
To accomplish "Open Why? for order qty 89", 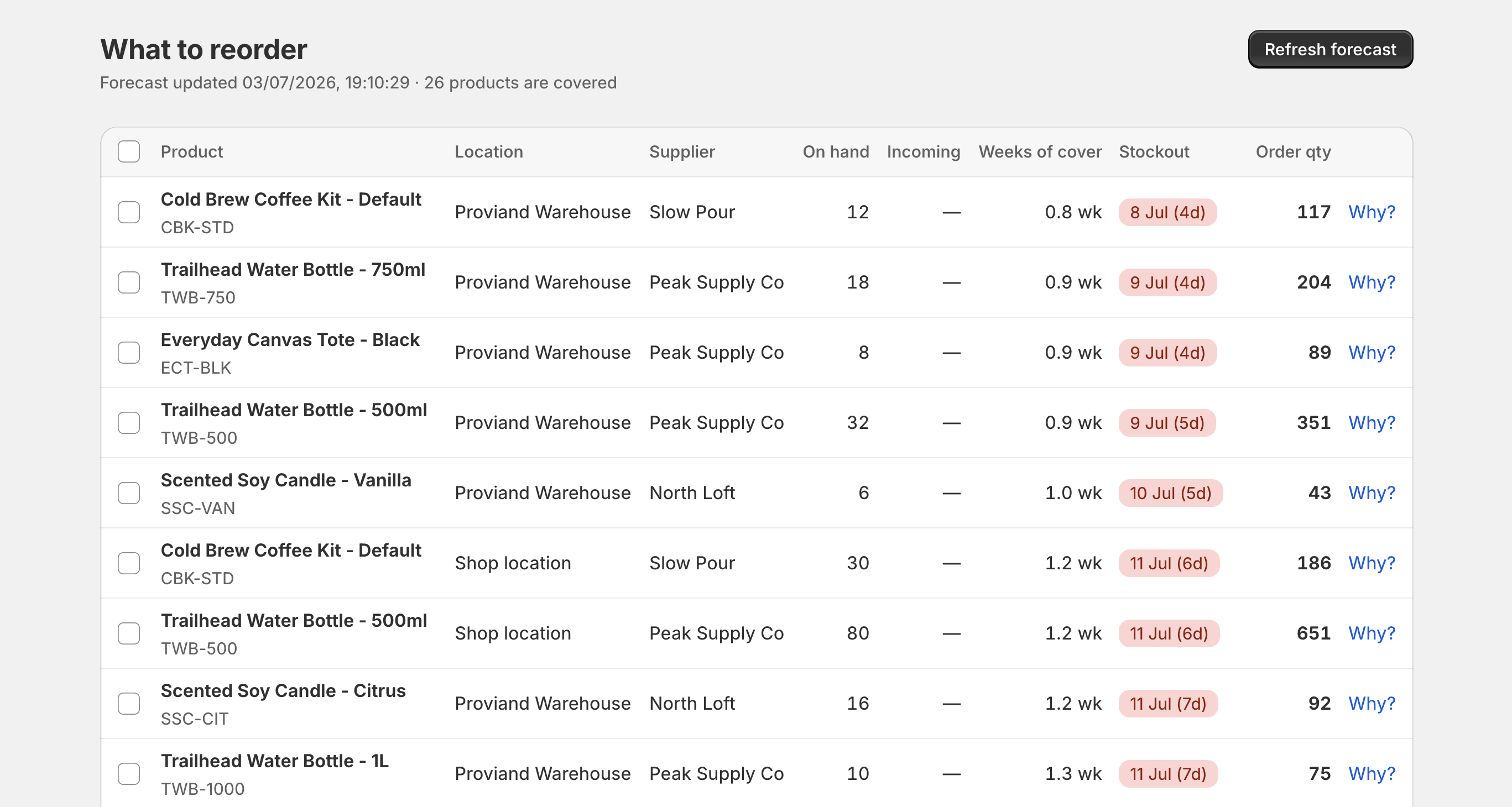I will [x=1371, y=353].
